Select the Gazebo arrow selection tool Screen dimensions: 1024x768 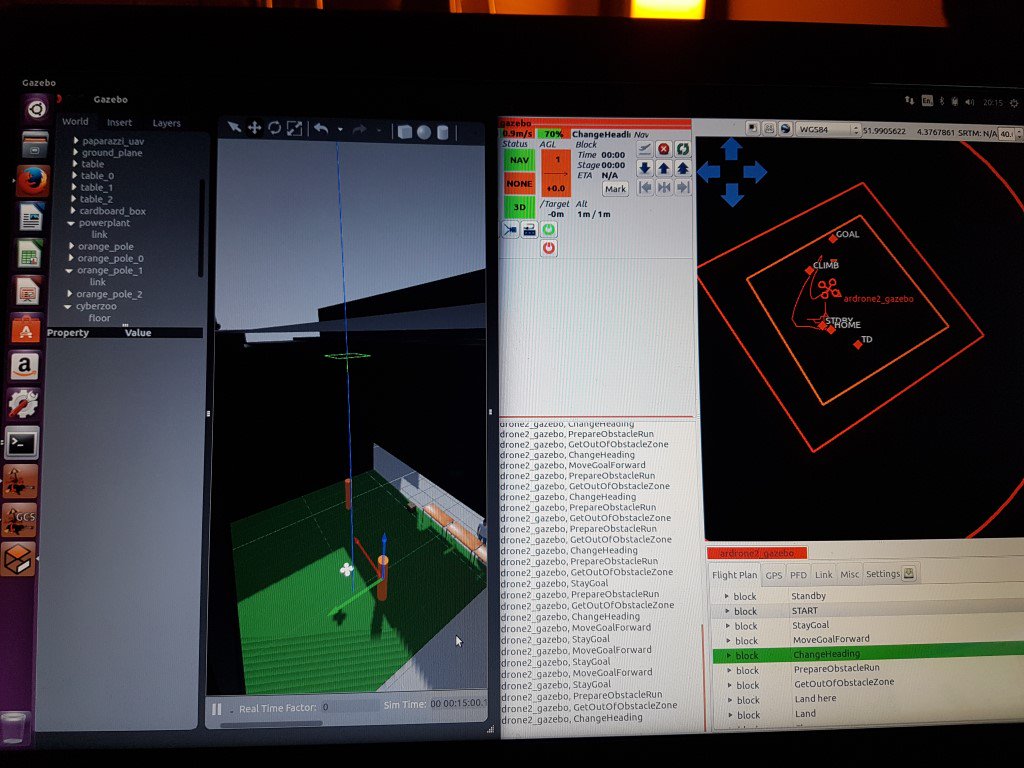[x=233, y=127]
